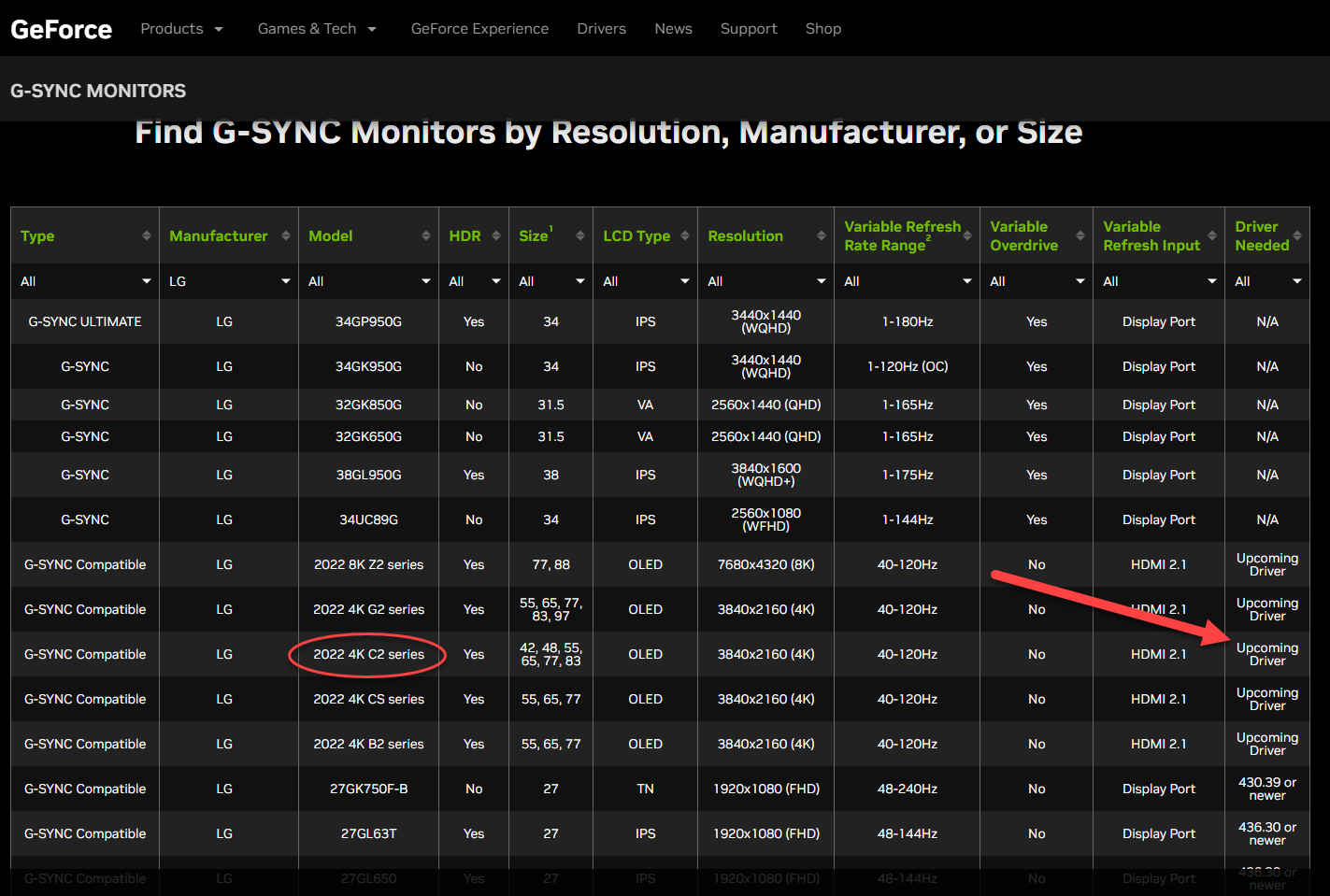Select the 27GL63T model cell
Screen dimensions: 1330x896
[x=369, y=833]
